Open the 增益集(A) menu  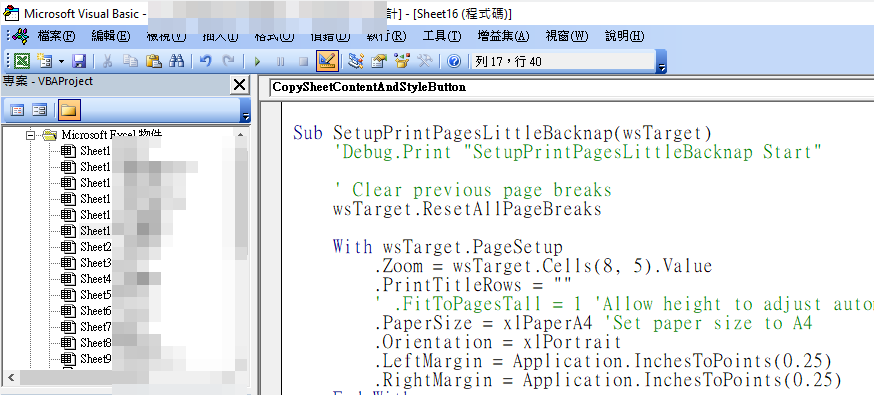(503, 36)
